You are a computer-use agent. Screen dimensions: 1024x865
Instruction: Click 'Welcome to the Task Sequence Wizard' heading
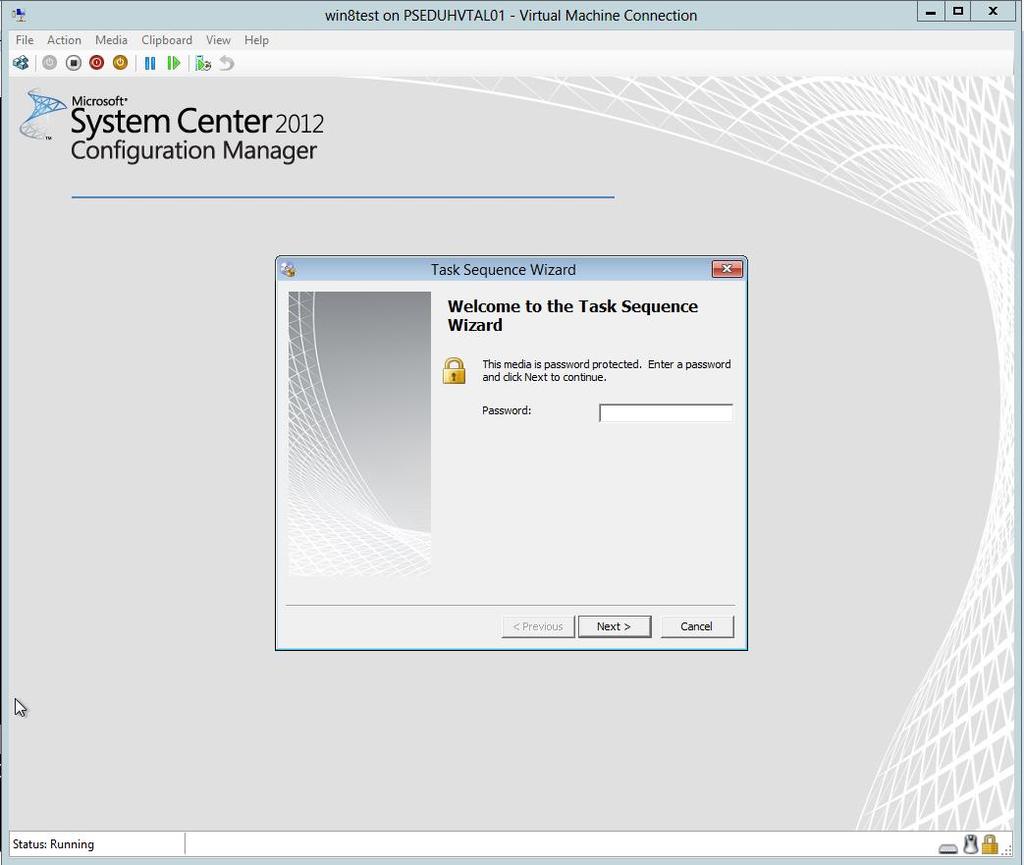[x=573, y=315]
